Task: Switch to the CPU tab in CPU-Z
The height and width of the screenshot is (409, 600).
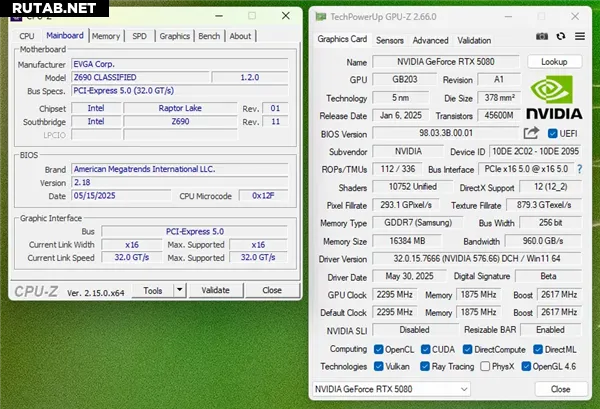Action: tap(27, 36)
